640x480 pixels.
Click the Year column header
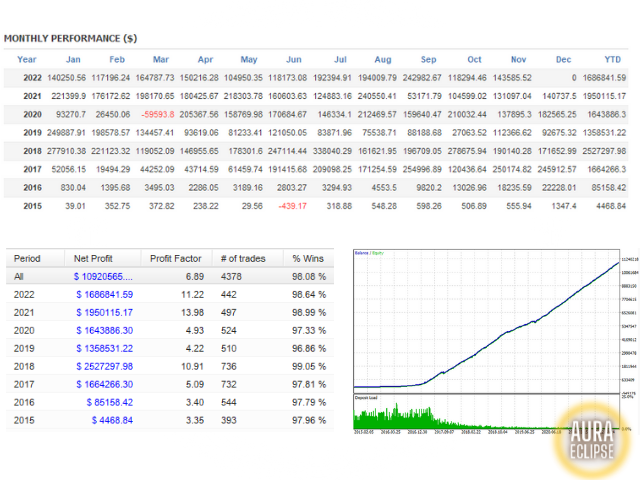(26, 59)
